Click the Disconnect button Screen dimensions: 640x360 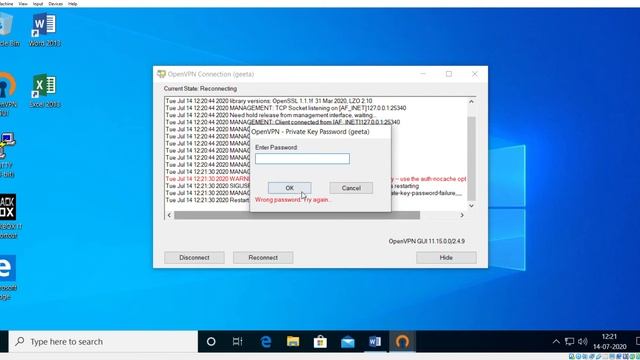pyautogui.click(x=194, y=258)
